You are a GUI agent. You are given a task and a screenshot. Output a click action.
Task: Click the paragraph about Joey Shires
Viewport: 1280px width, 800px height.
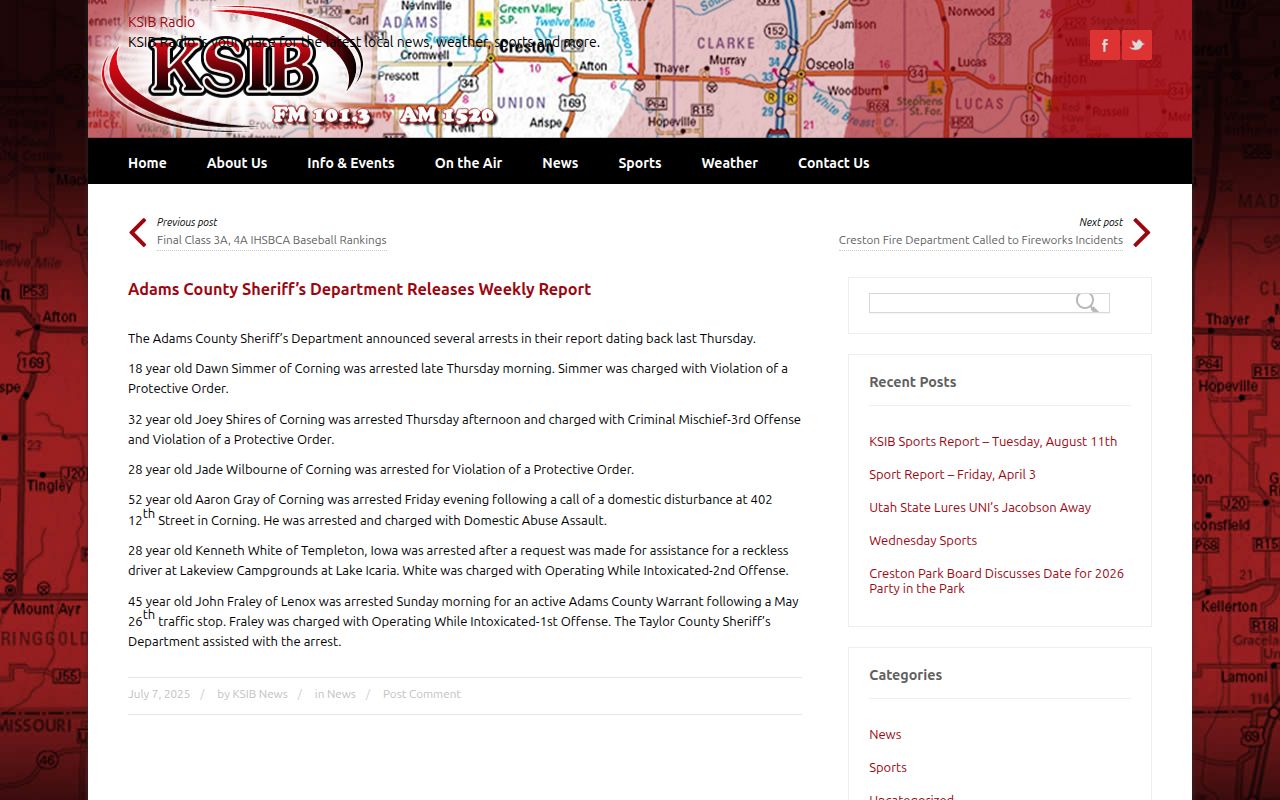coord(464,429)
